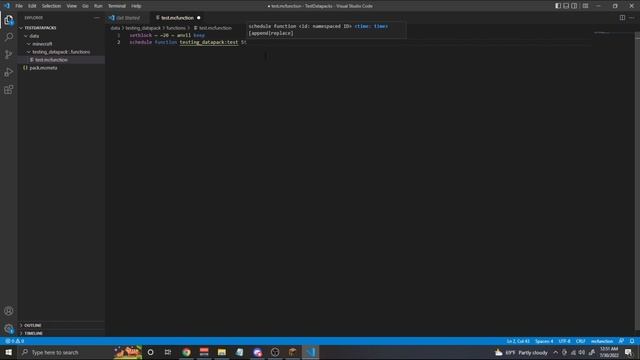The width and height of the screenshot is (640, 360).
Task: Open pack.mcmeta in the explorer tree
Action: coord(61,68)
